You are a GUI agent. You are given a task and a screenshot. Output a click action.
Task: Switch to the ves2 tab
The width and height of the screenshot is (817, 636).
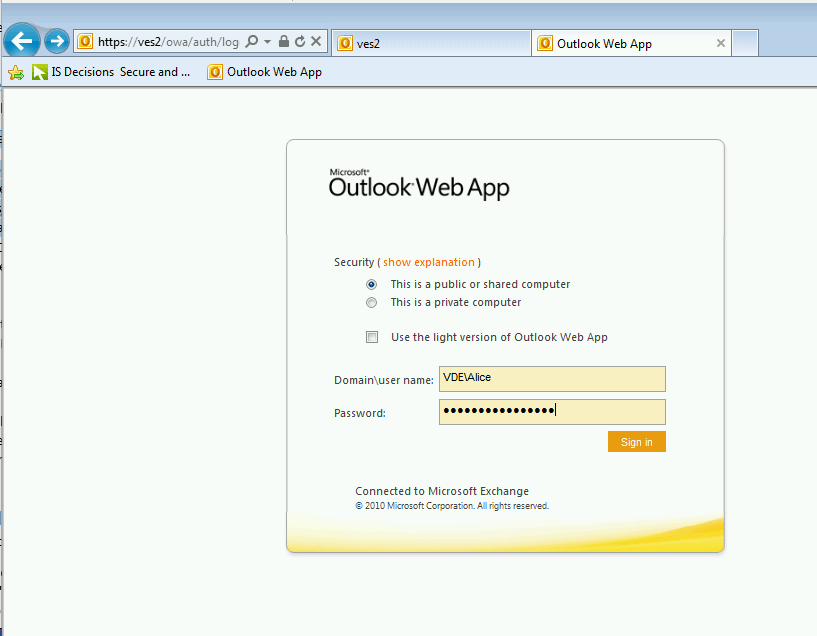[431, 43]
